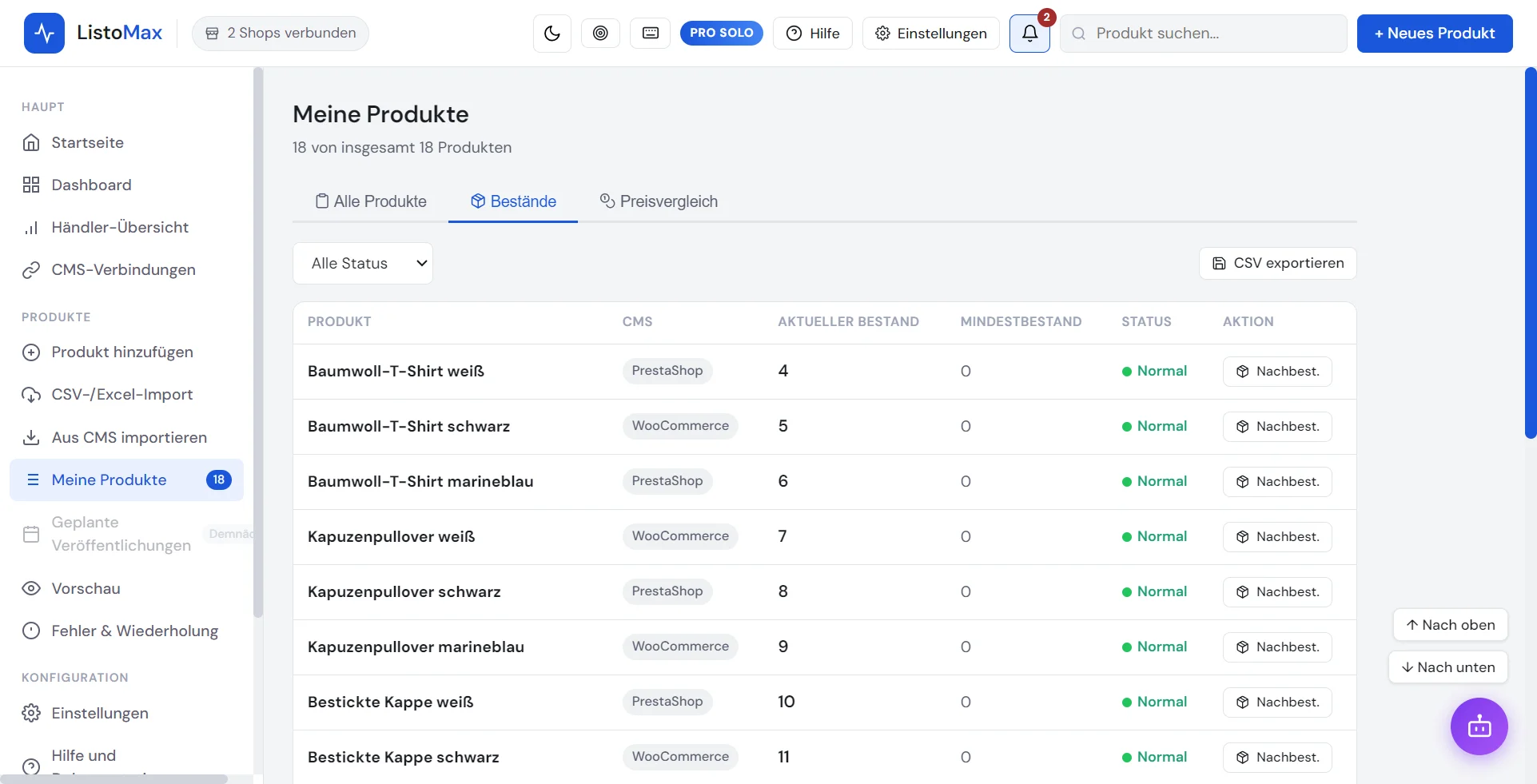Screen dimensions: 1537x784
Task: Click the Nach oben button
Action: [1451, 625]
